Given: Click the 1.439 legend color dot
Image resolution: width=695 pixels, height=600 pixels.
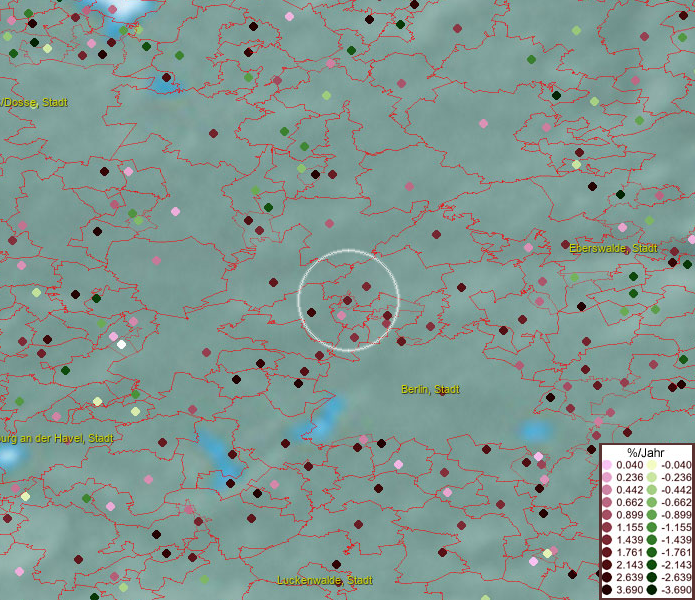Looking at the screenshot, I should click(x=607, y=540).
